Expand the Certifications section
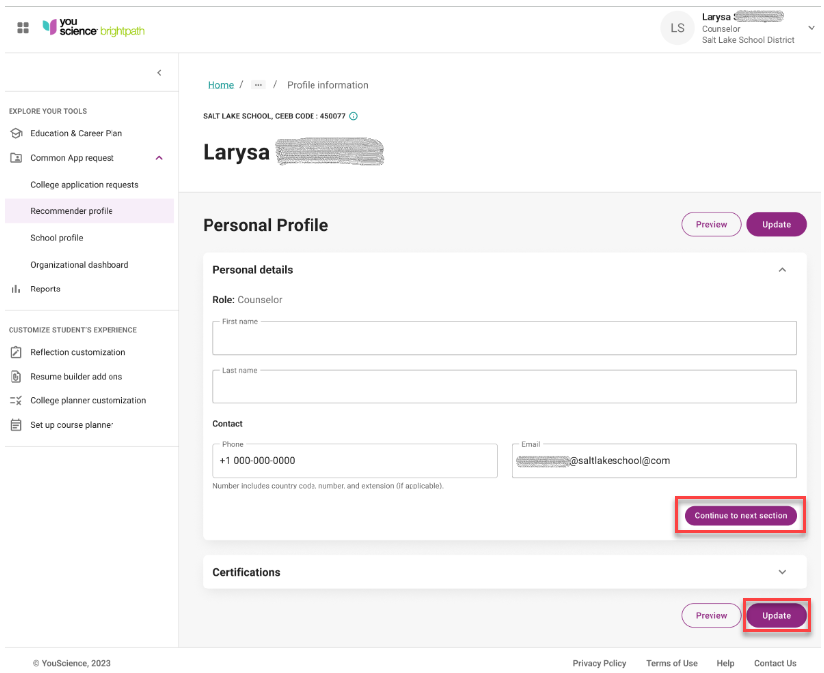This screenshot has width=824, height=673. (782, 572)
